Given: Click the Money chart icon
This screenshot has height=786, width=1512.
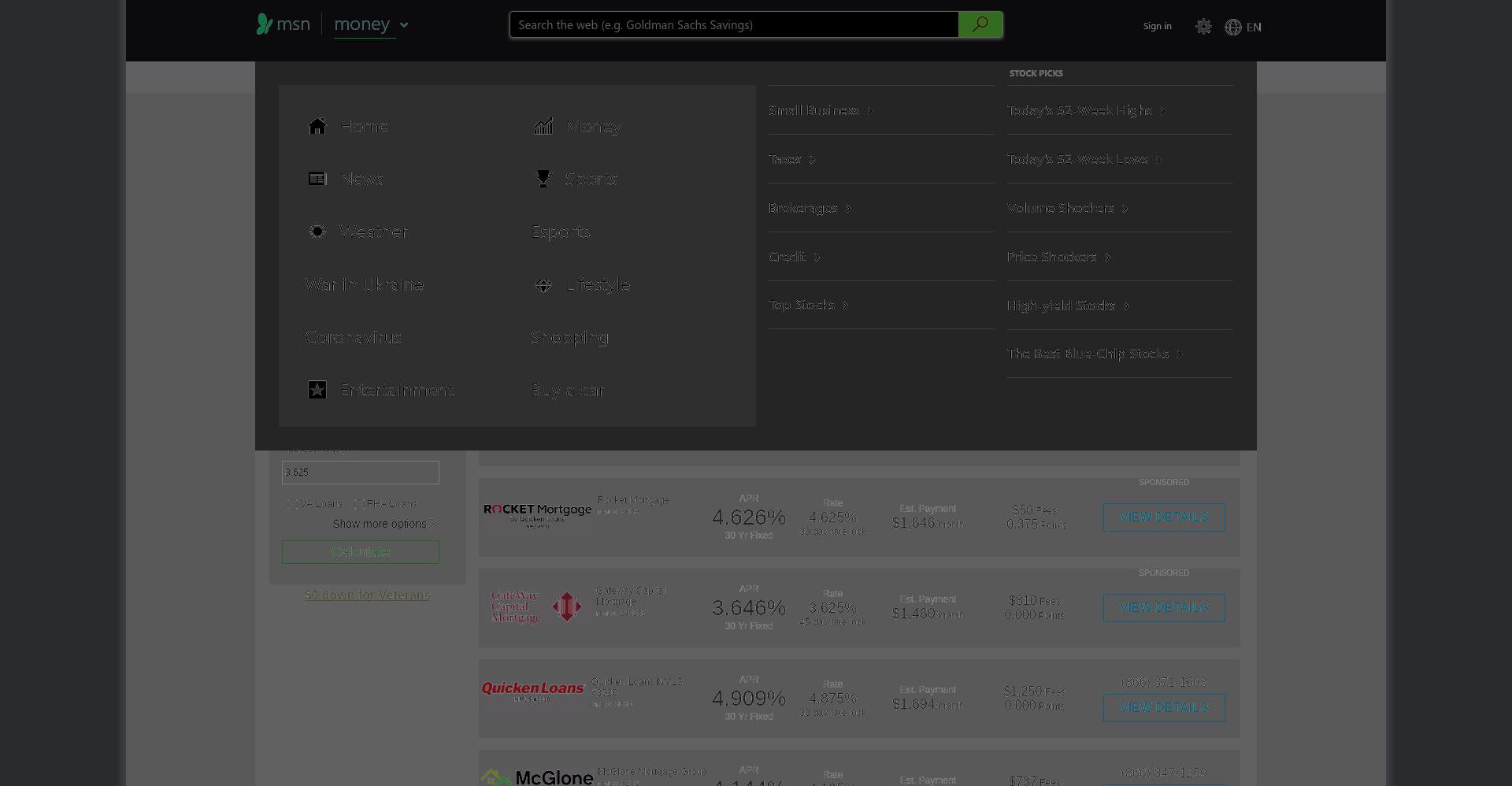Looking at the screenshot, I should [543, 126].
